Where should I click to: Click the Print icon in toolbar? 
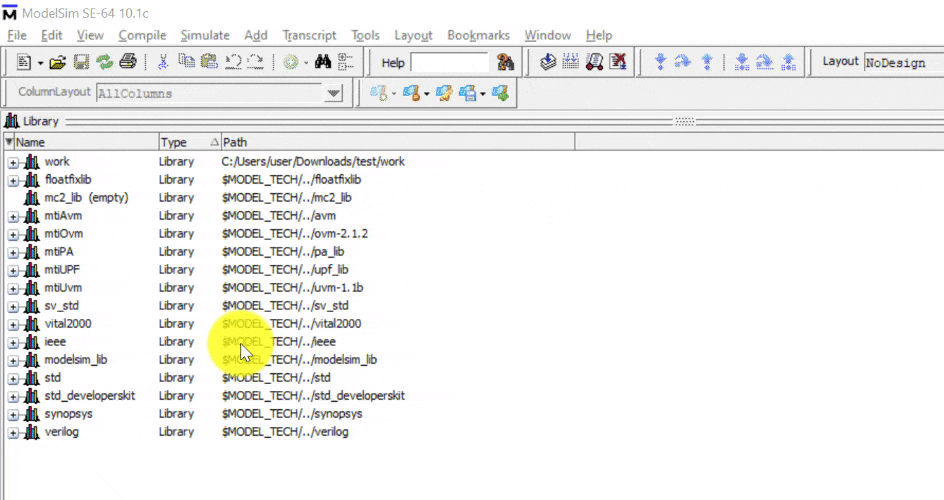click(128, 61)
